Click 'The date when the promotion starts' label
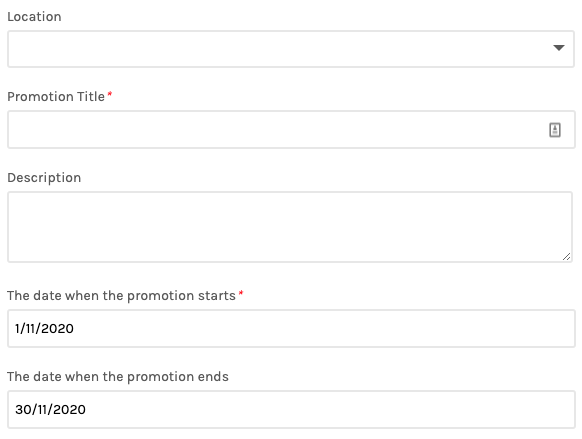Screen dimensions: 582x439 (121, 296)
